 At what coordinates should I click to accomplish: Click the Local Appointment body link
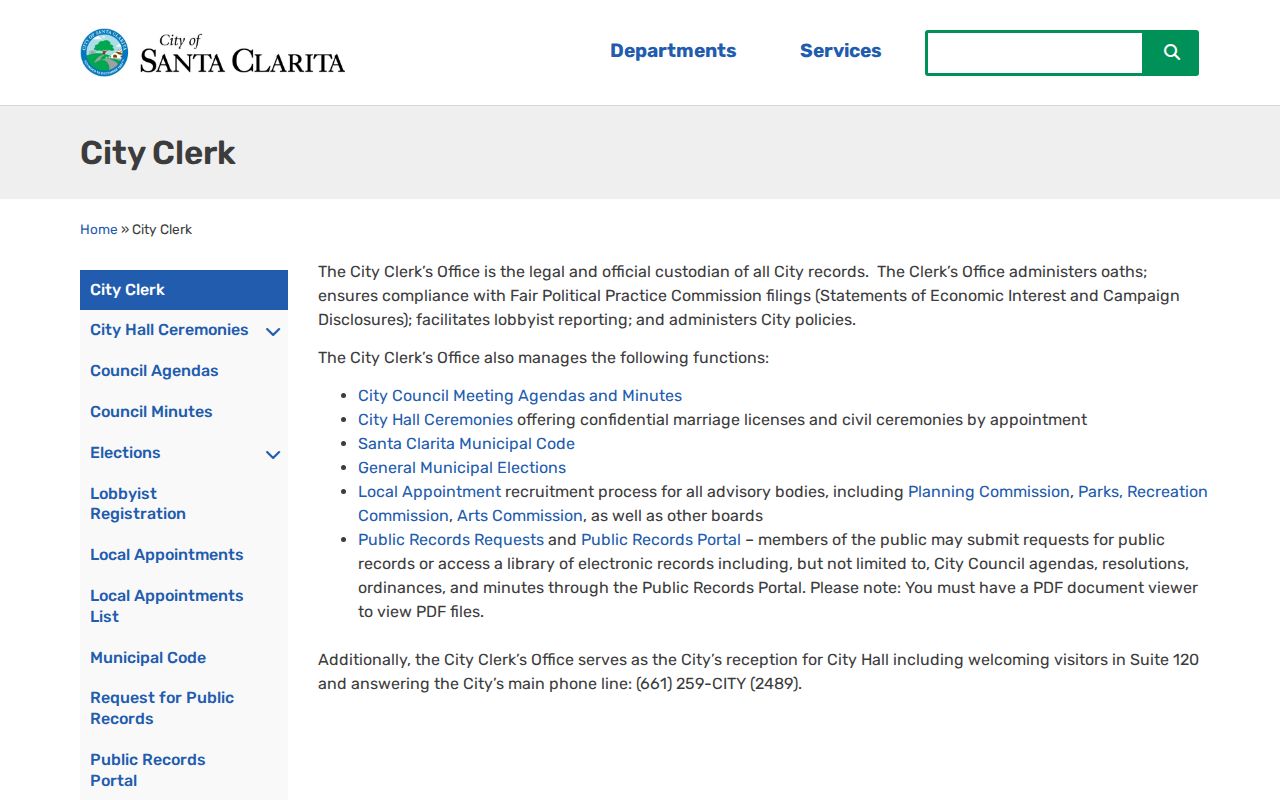pos(429,492)
